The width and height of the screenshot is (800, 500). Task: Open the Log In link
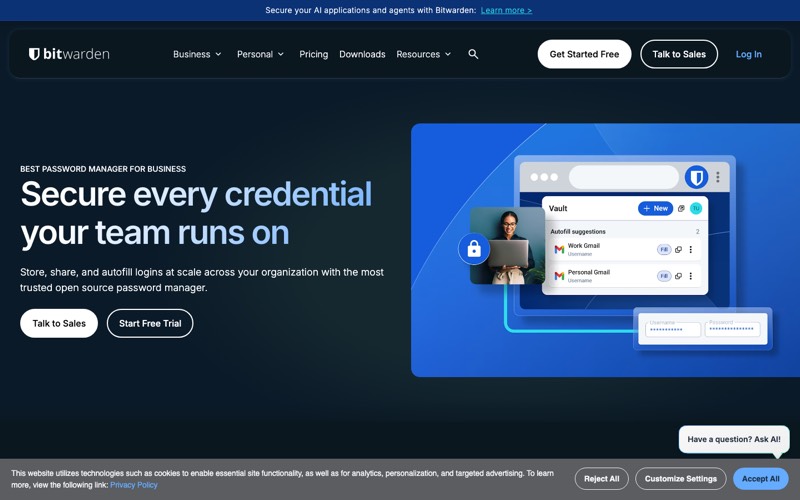[x=748, y=54]
